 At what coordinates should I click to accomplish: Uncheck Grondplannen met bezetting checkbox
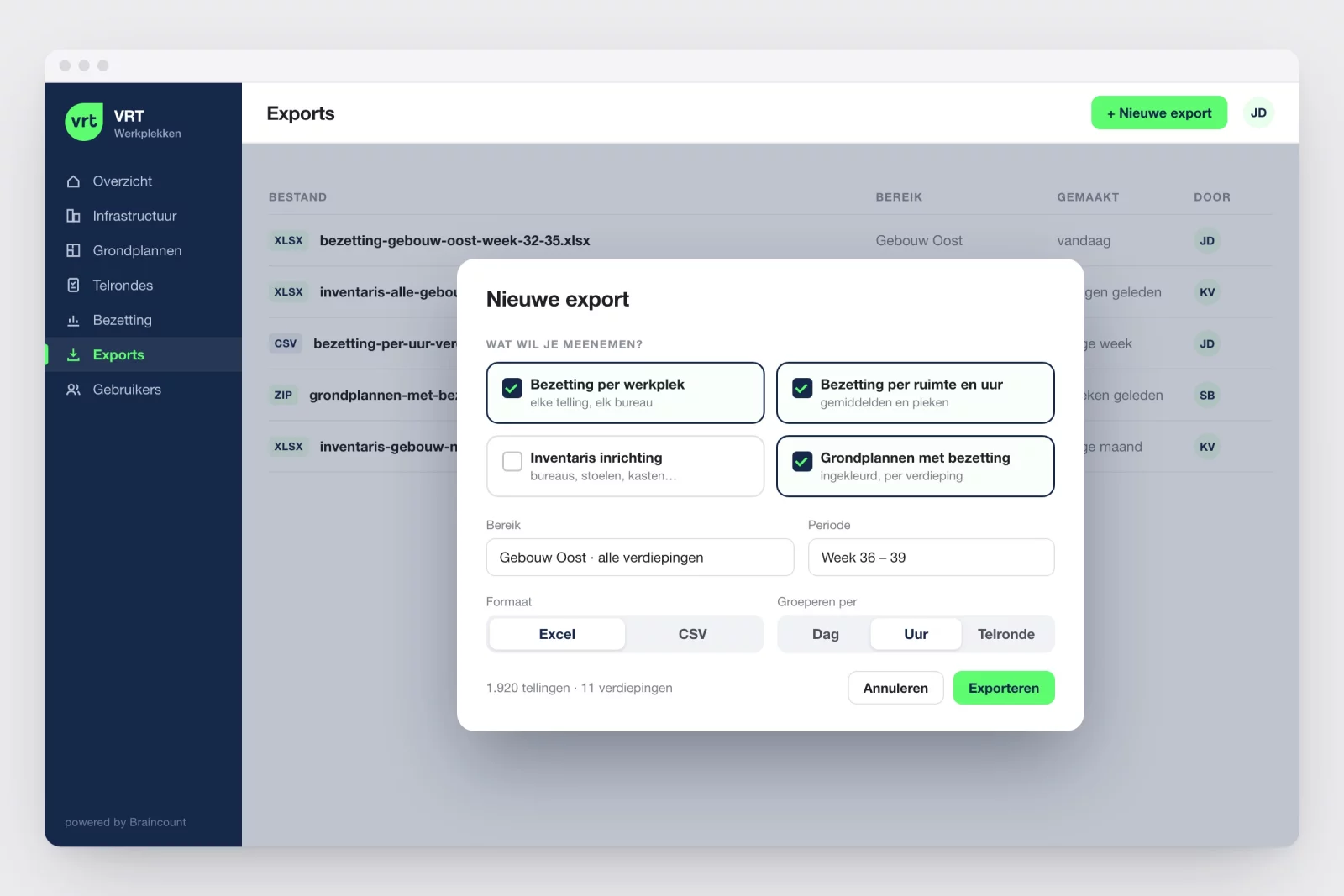point(802,461)
